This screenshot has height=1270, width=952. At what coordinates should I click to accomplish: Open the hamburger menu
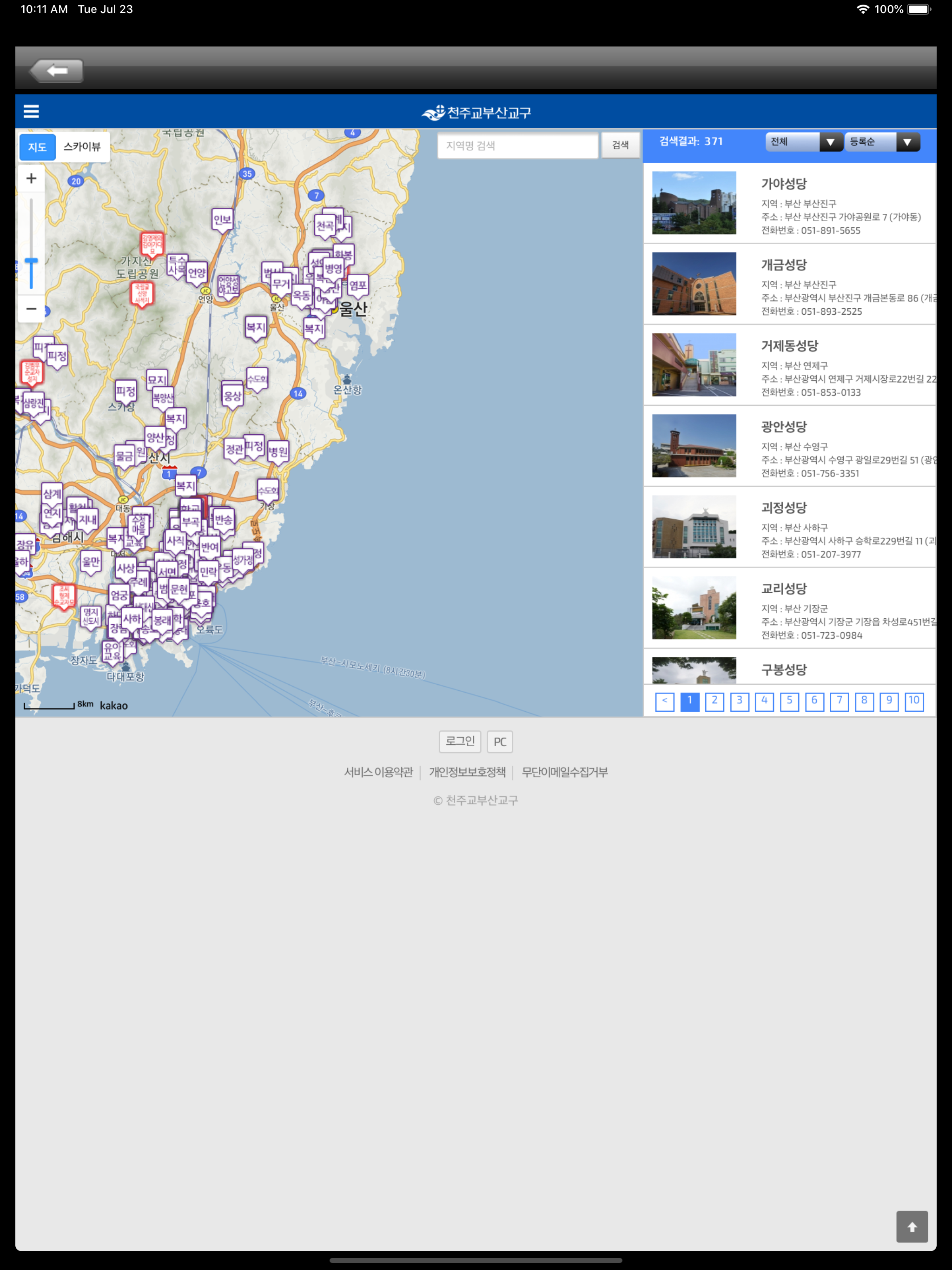pyautogui.click(x=31, y=112)
